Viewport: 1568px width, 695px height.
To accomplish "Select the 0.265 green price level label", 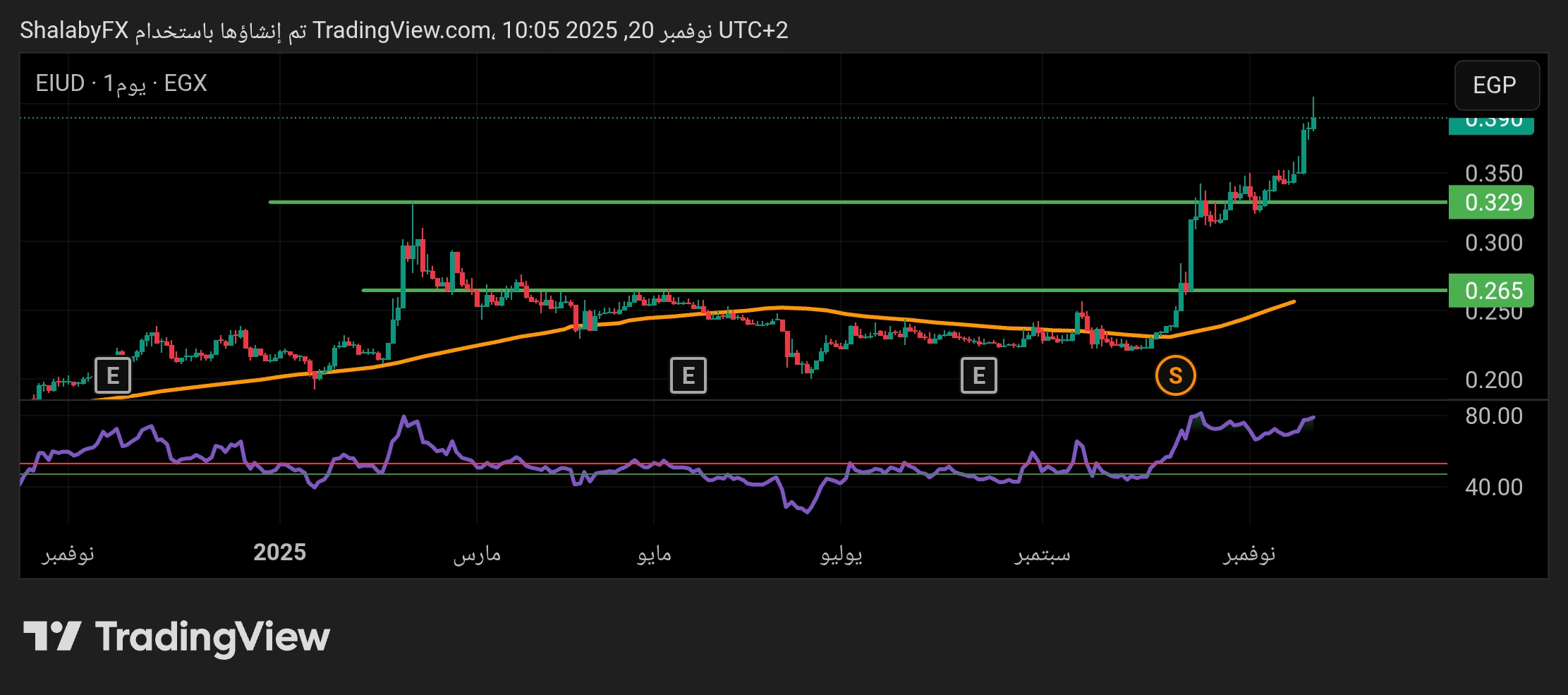I will tap(1491, 290).
